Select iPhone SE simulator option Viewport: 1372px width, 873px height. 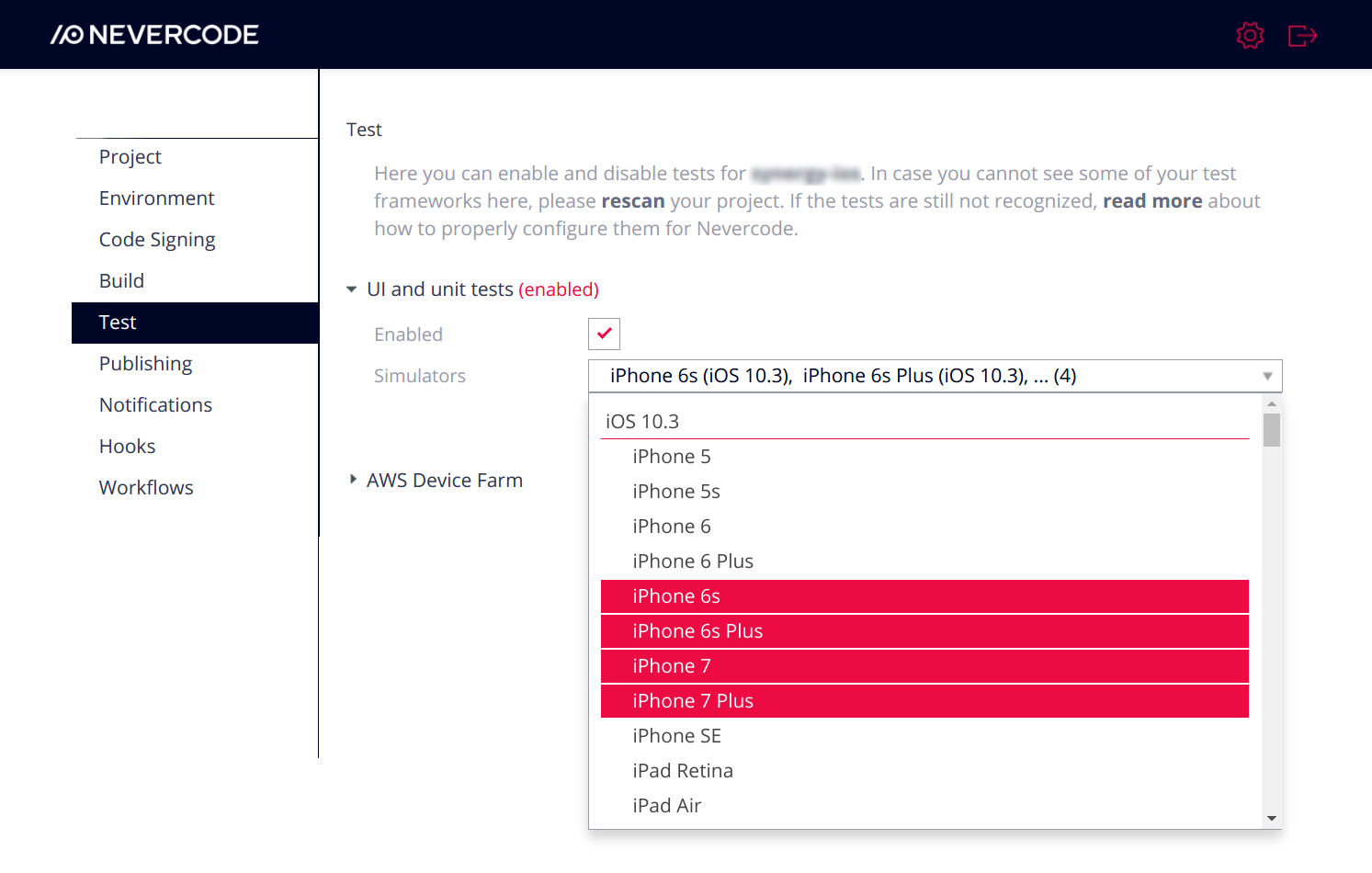point(924,736)
